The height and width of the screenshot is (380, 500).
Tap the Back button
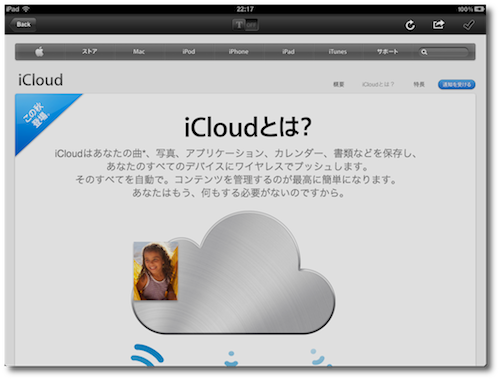(x=23, y=24)
